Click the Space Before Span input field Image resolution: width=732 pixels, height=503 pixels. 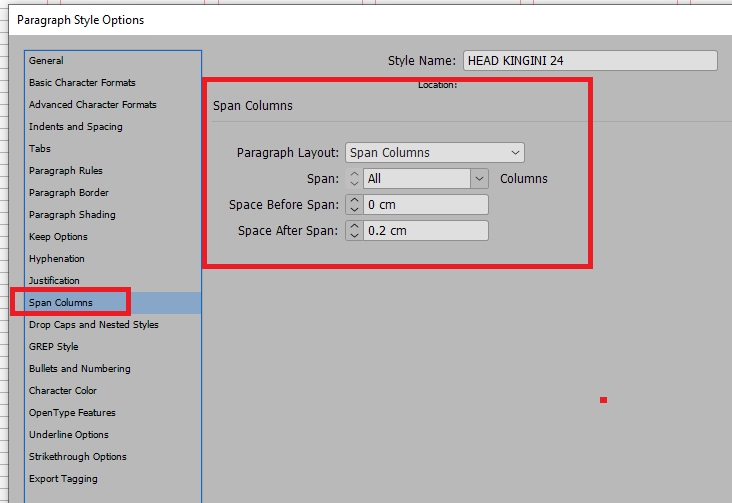click(x=426, y=205)
